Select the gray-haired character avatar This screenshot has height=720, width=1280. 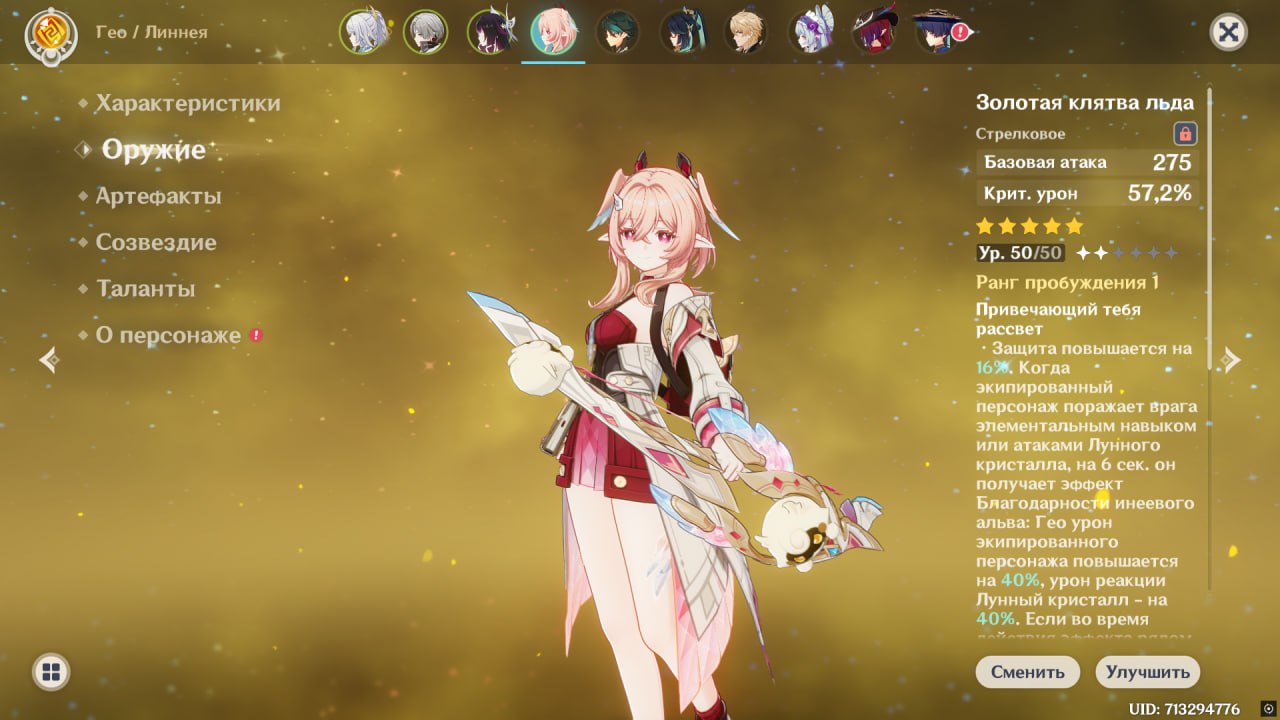tap(425, 32)
